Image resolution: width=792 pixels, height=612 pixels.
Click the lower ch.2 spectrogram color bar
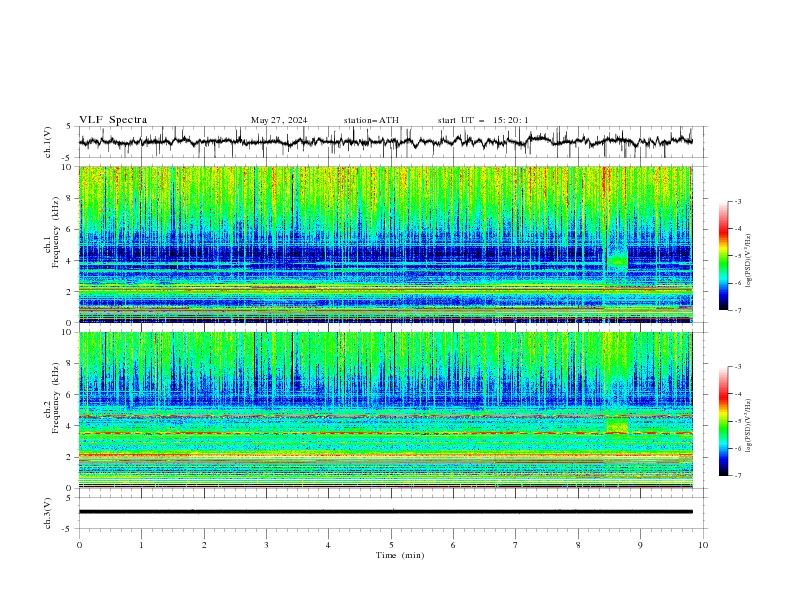point(723,421)
